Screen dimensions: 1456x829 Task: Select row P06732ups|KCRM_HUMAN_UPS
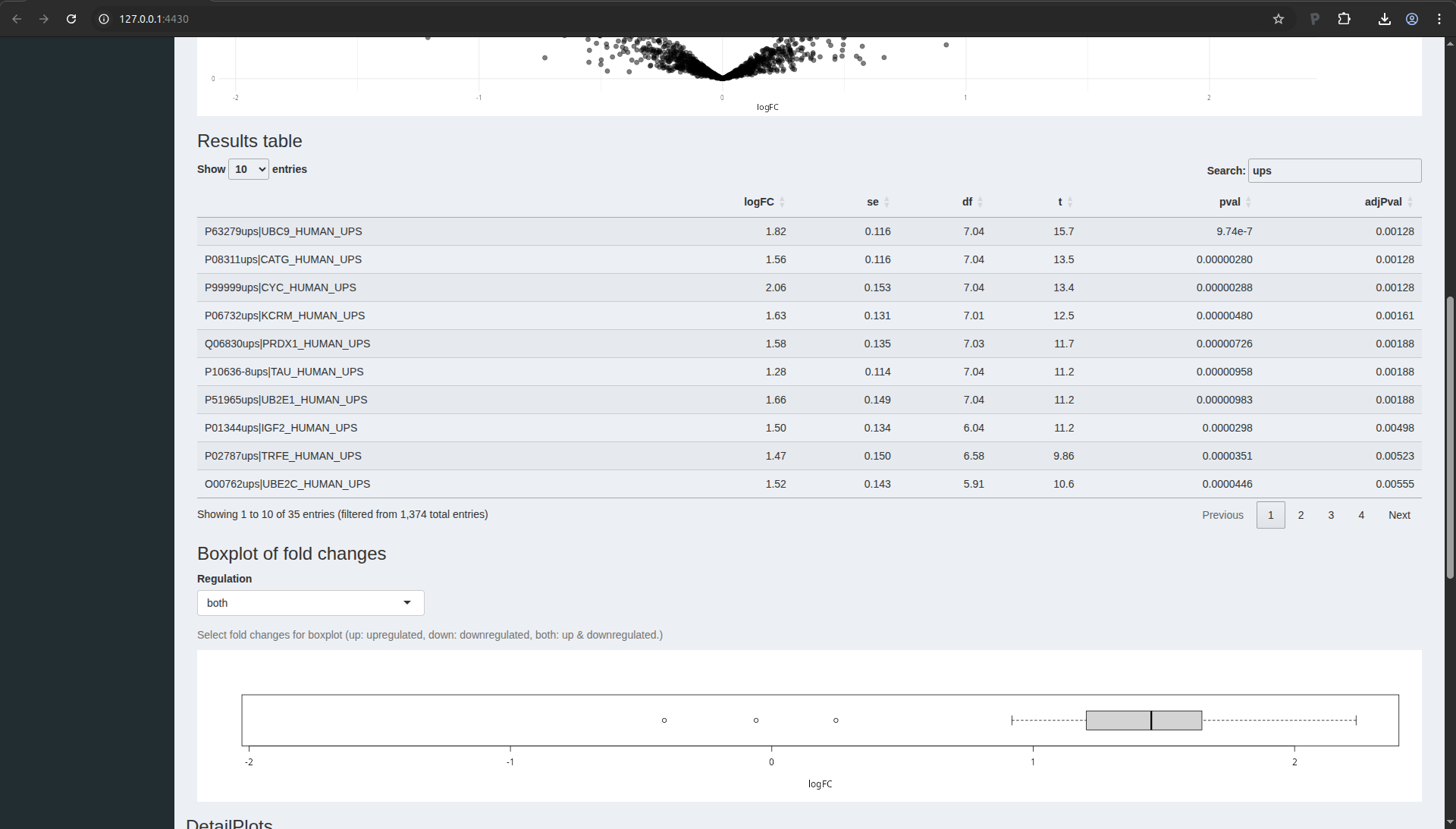pos(809,316)
